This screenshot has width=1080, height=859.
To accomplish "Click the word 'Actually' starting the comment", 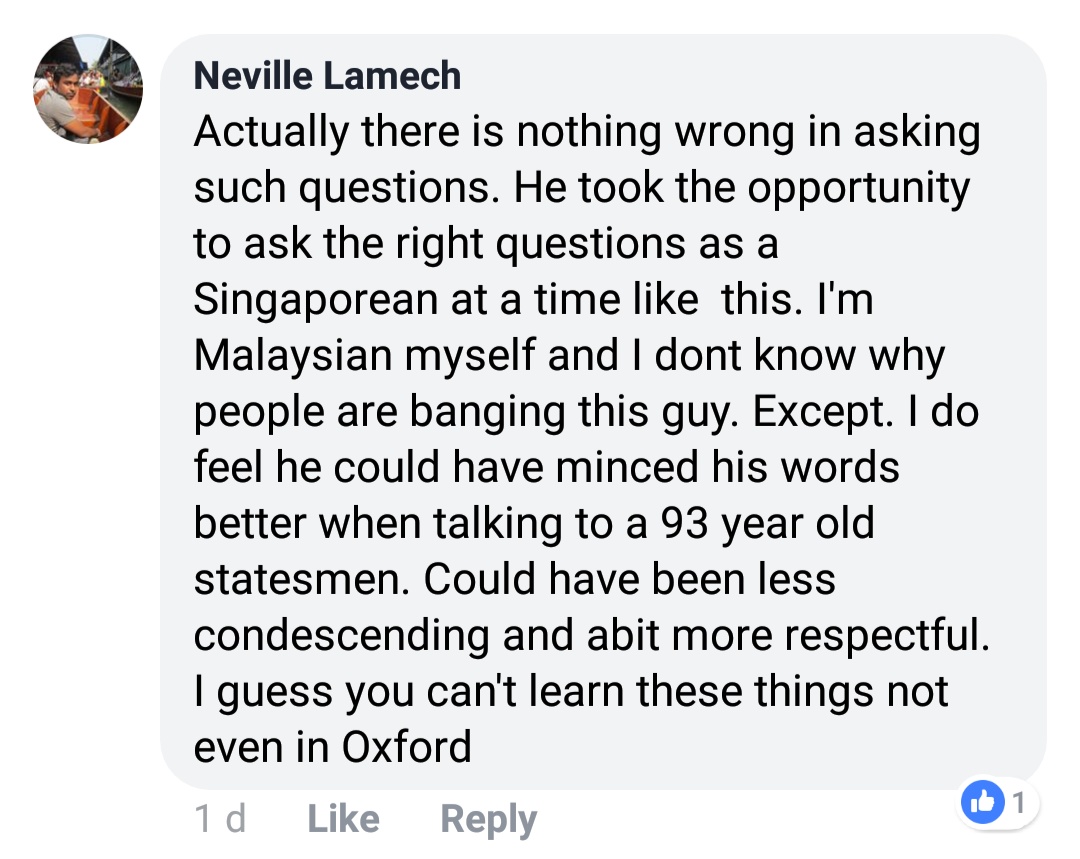I will (x=258, y=133).
